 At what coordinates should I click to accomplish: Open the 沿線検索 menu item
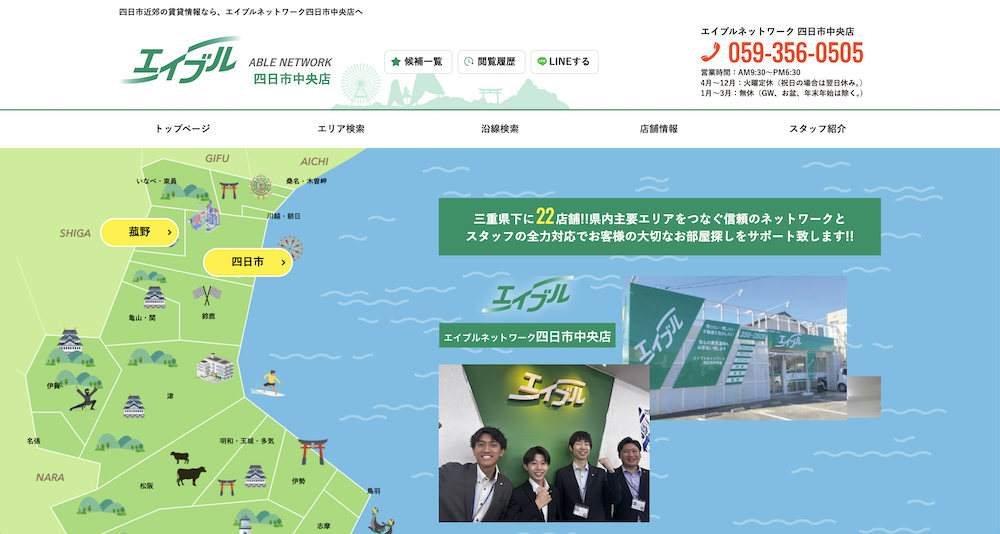pos(500,129)
